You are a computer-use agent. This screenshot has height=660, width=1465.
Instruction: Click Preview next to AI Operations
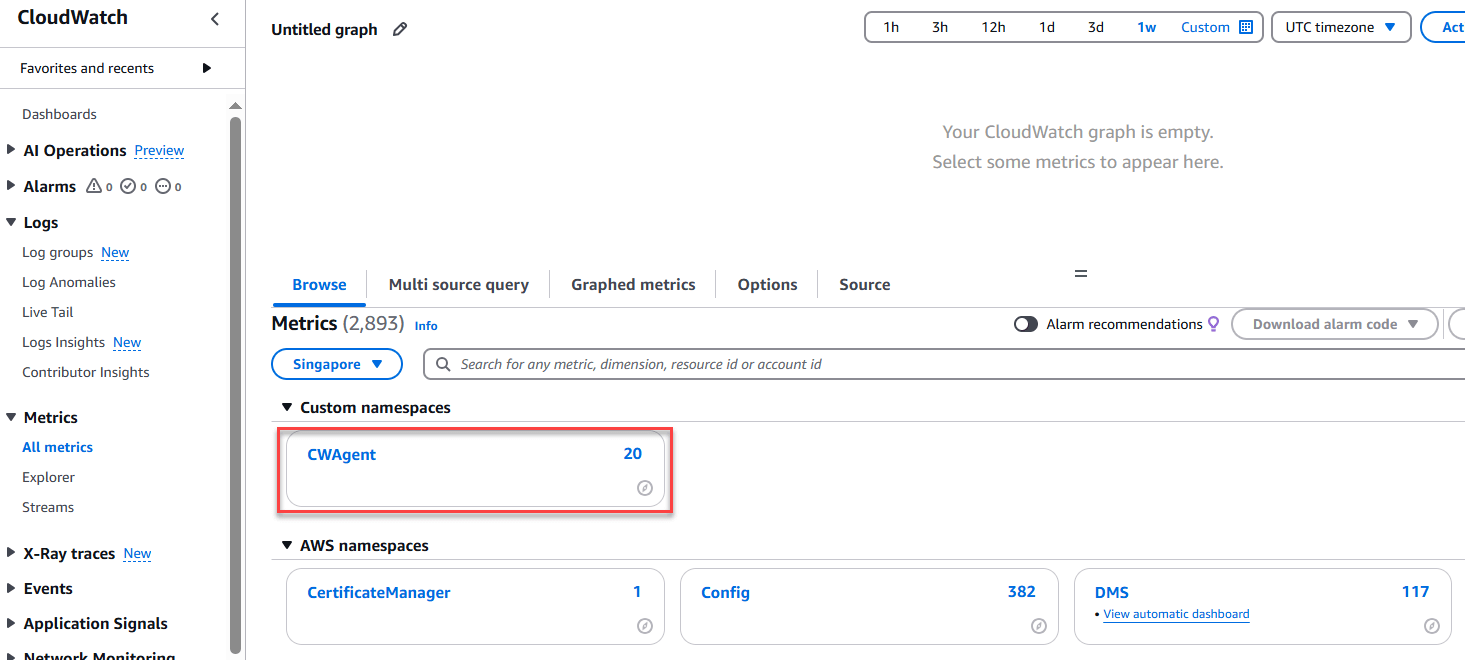click(x=158, y=150)
